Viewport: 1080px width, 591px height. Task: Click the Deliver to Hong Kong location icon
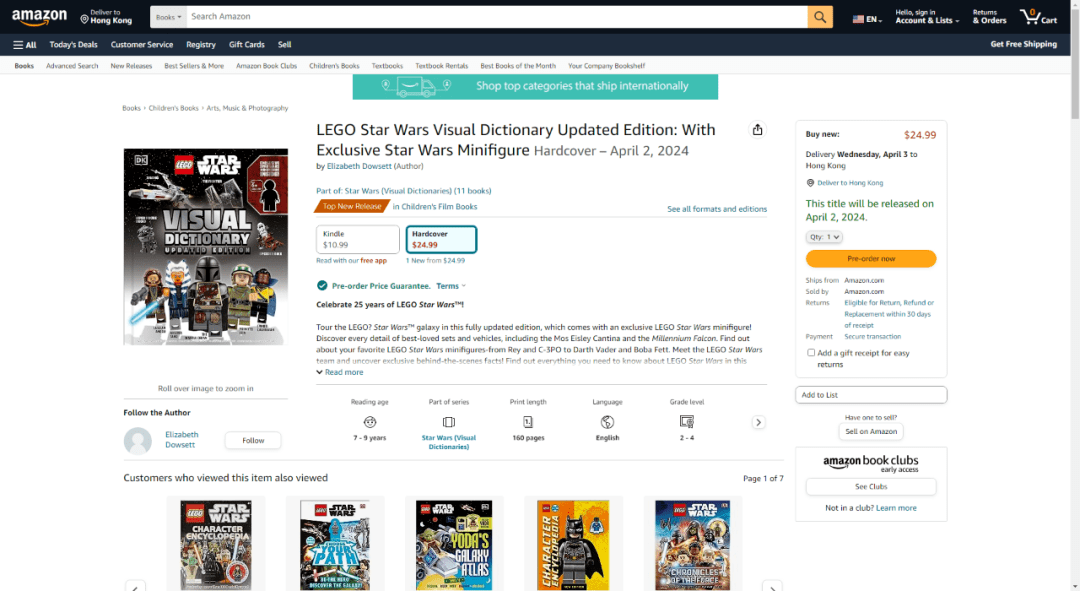pos(85,19)
